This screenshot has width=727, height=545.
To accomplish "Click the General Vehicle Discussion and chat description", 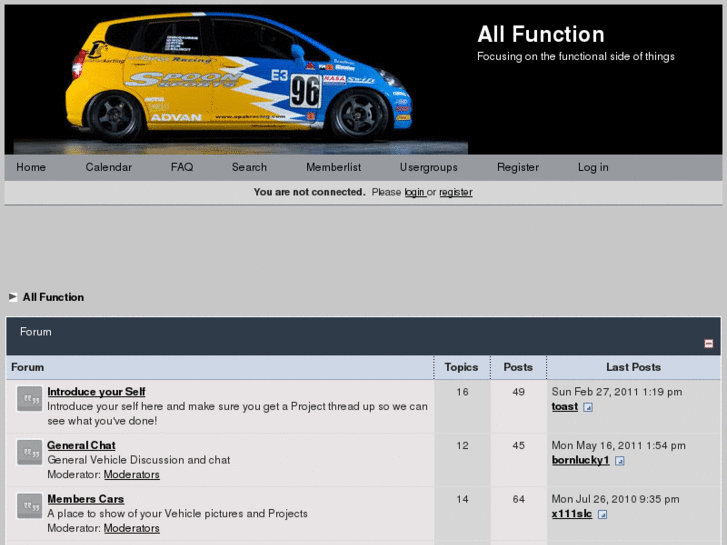I will (x=139, y=460).
